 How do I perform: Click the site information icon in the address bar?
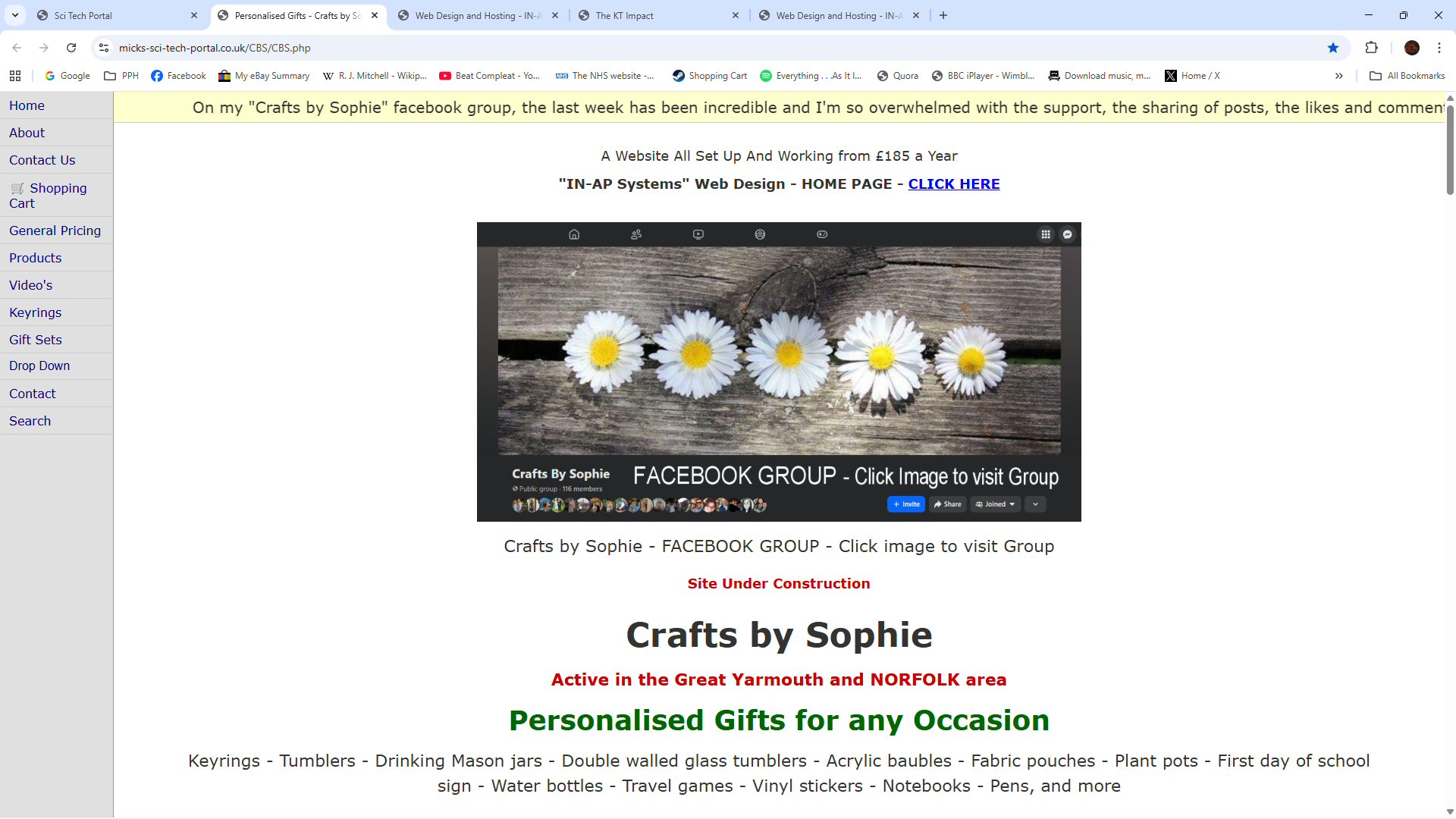tap(104, 48)
